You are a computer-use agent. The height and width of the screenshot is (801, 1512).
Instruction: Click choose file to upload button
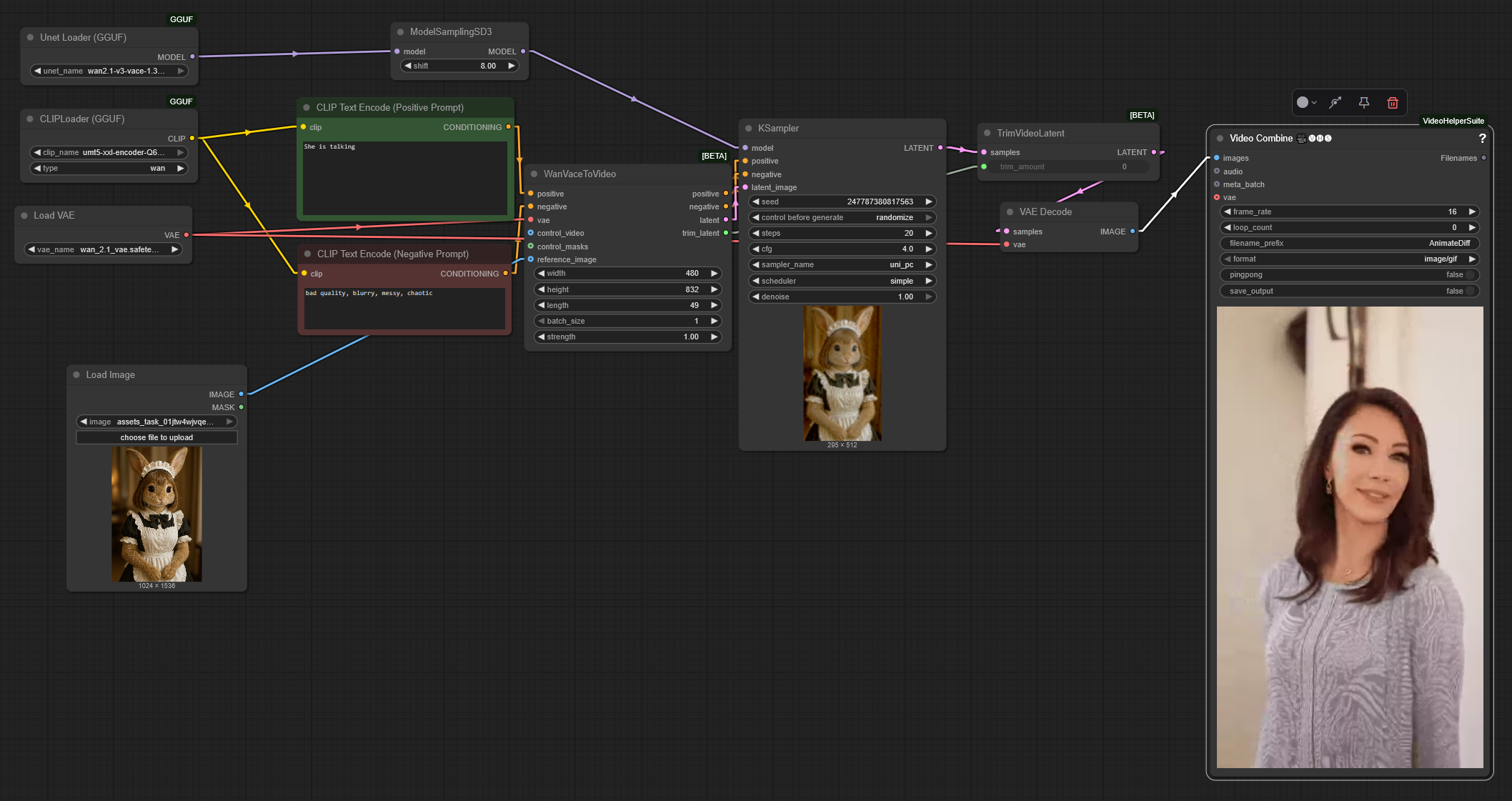[156, 438]
